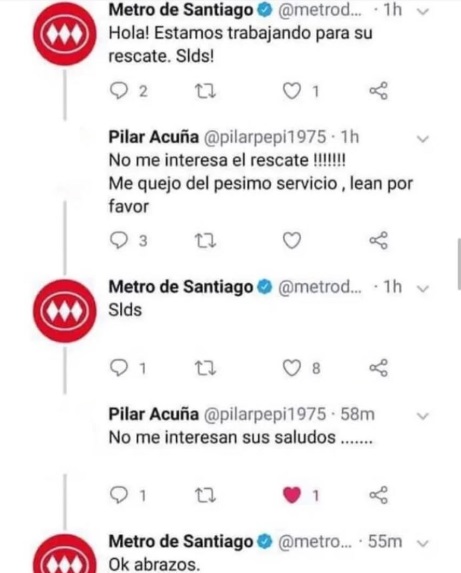Reply to Metro's standalone 'Slds' tweet
This screenshot has width=461, height=573.
[119, 368]
